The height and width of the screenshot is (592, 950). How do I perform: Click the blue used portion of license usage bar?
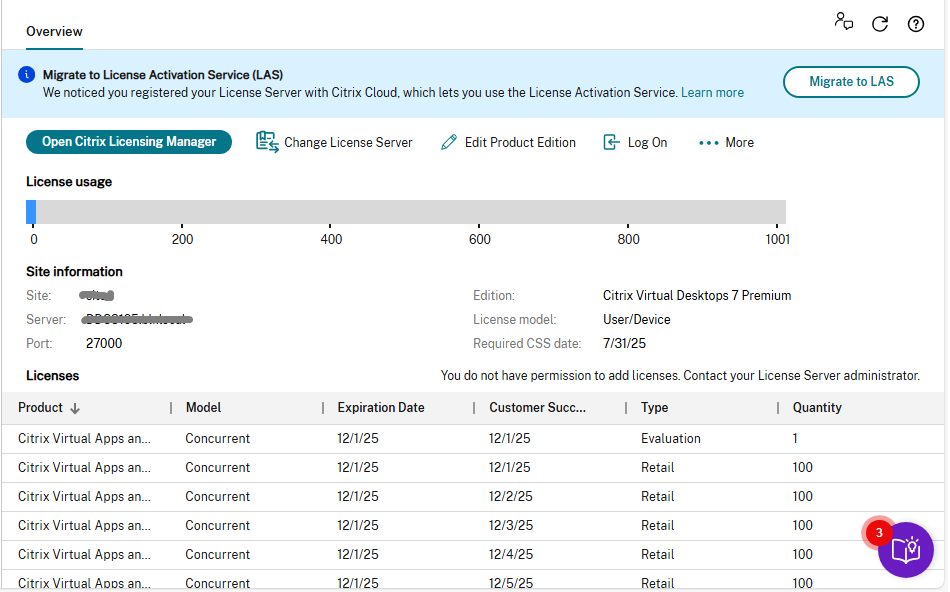pyautogui.click(x=31, y=212)
